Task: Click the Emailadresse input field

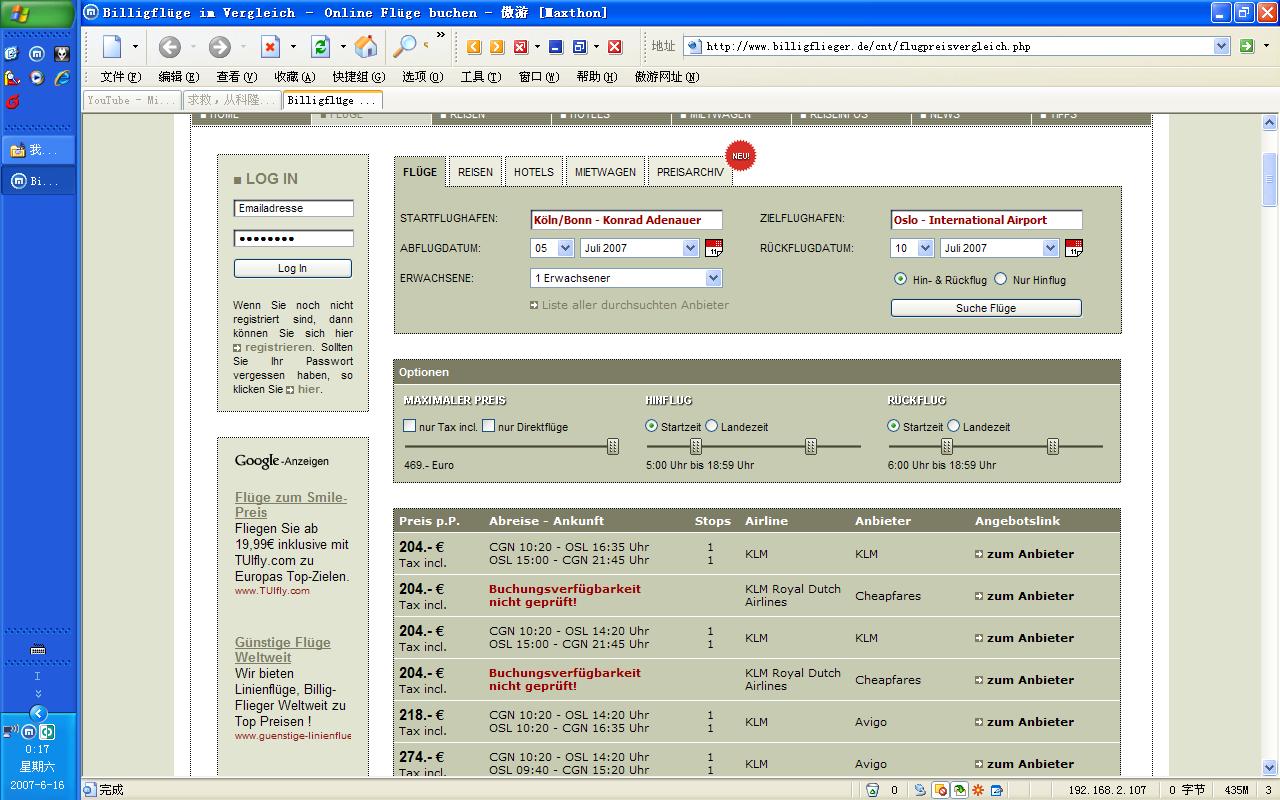Action: [x=293, y=208]
